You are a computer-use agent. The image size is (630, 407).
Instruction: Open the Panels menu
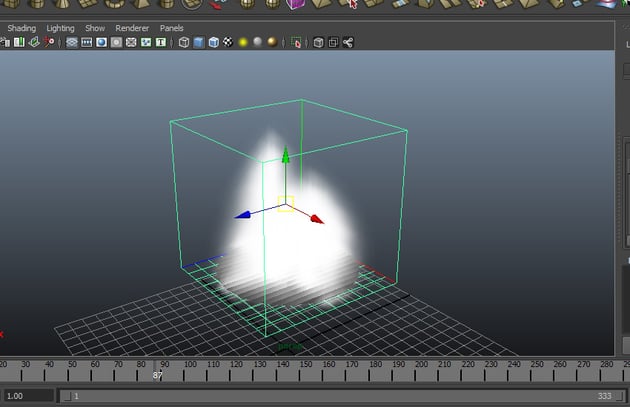[x=171, y=28]
